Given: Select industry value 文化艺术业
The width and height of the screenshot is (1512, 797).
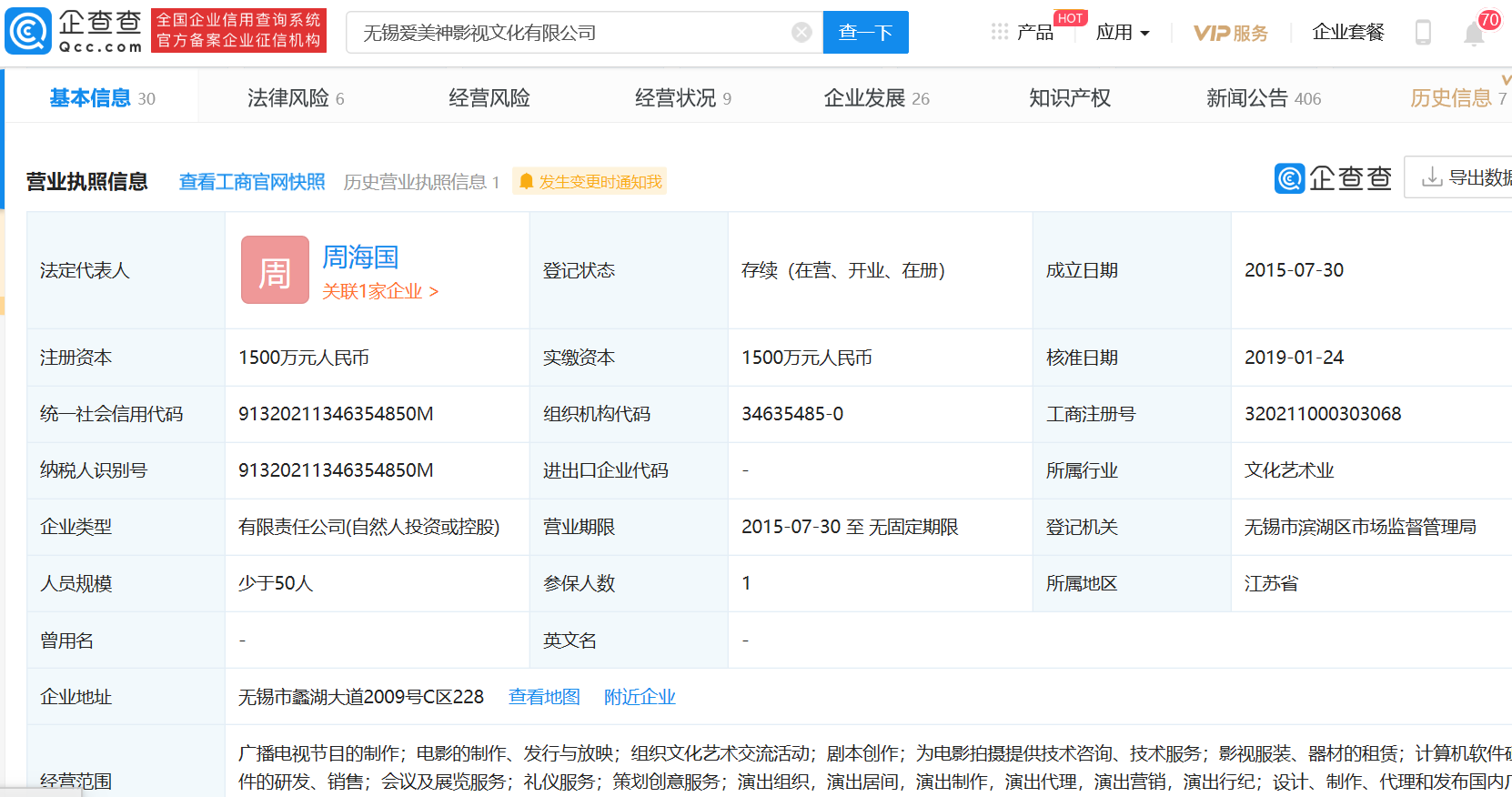Looking at the screenshot, I should tap(1289, 470).
